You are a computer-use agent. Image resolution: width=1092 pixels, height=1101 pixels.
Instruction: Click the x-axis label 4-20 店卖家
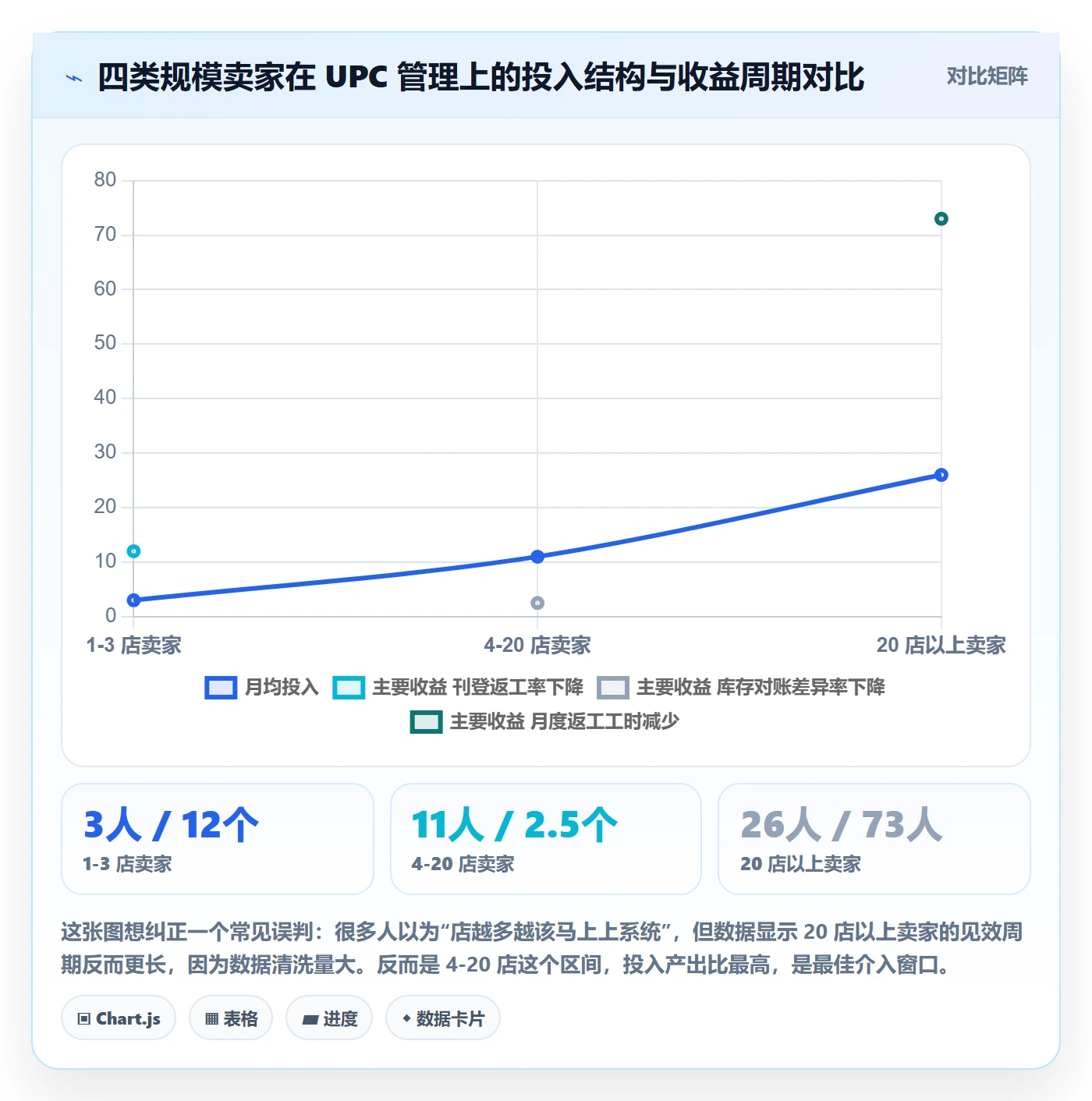[537, 646]
